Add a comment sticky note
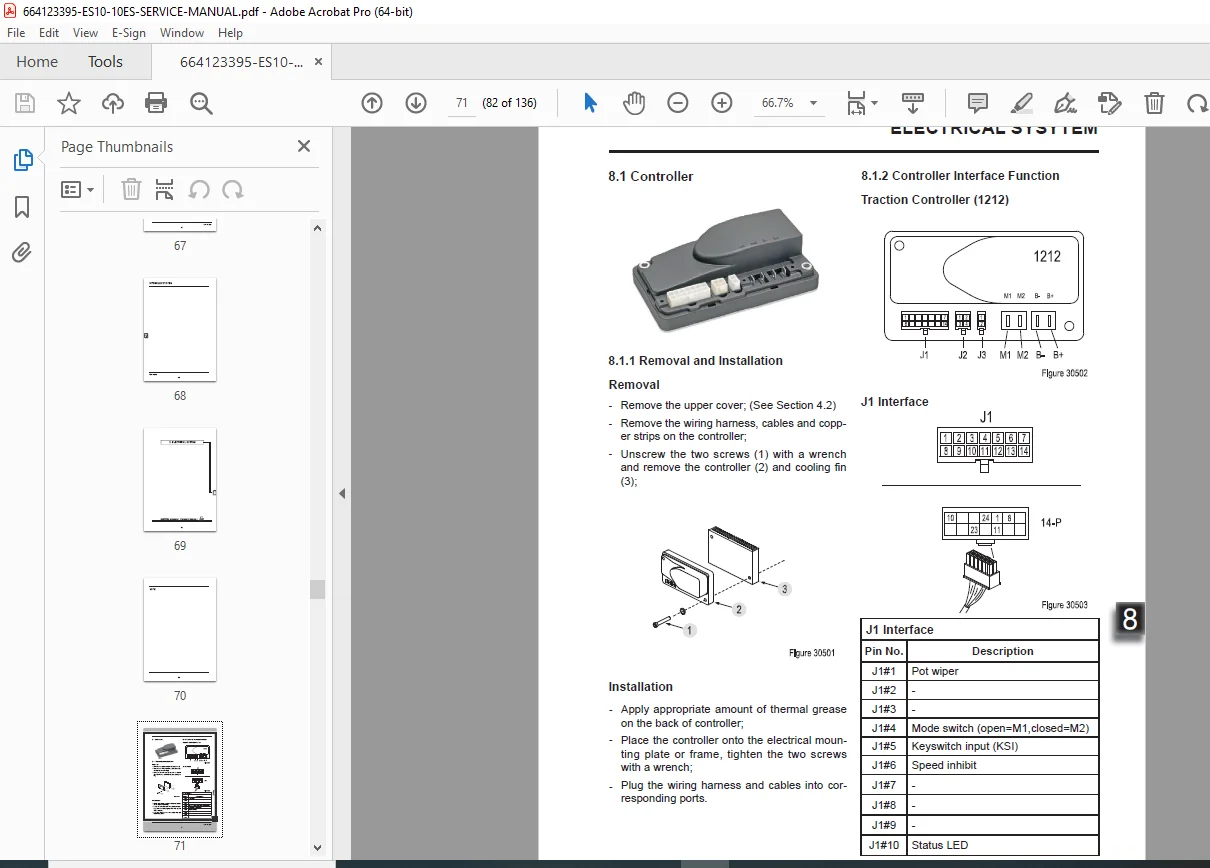 point(978,102)
